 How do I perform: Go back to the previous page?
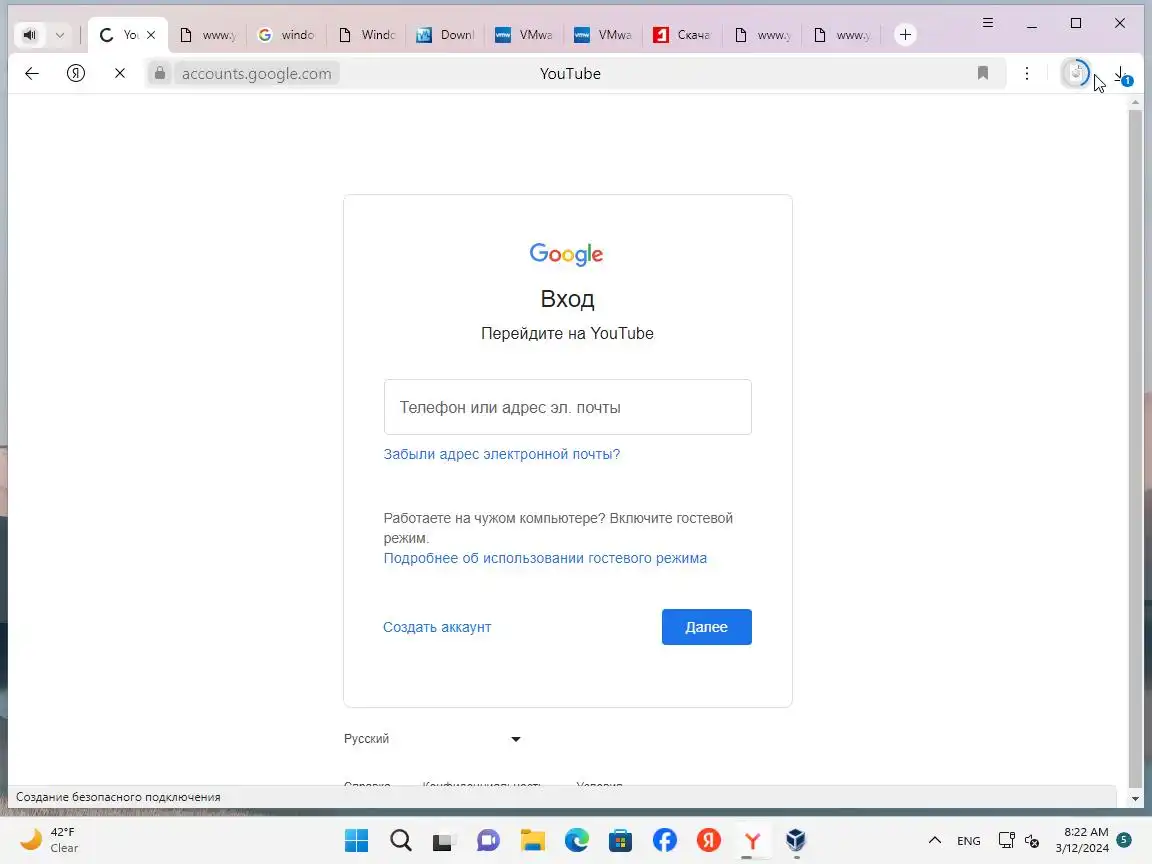(x=32, y=73)
